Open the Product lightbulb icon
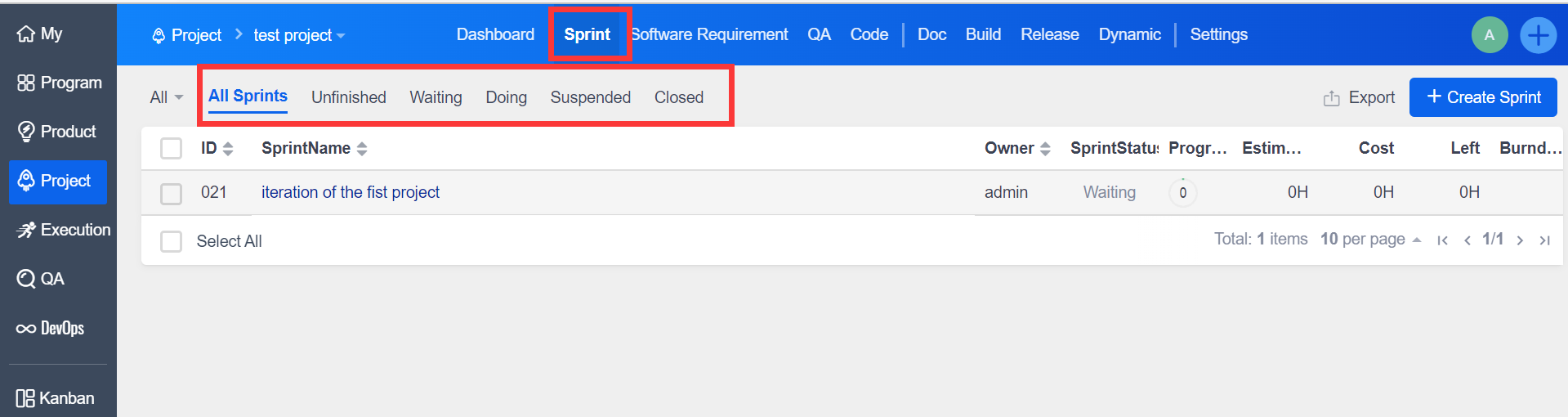 pos(26,132)
